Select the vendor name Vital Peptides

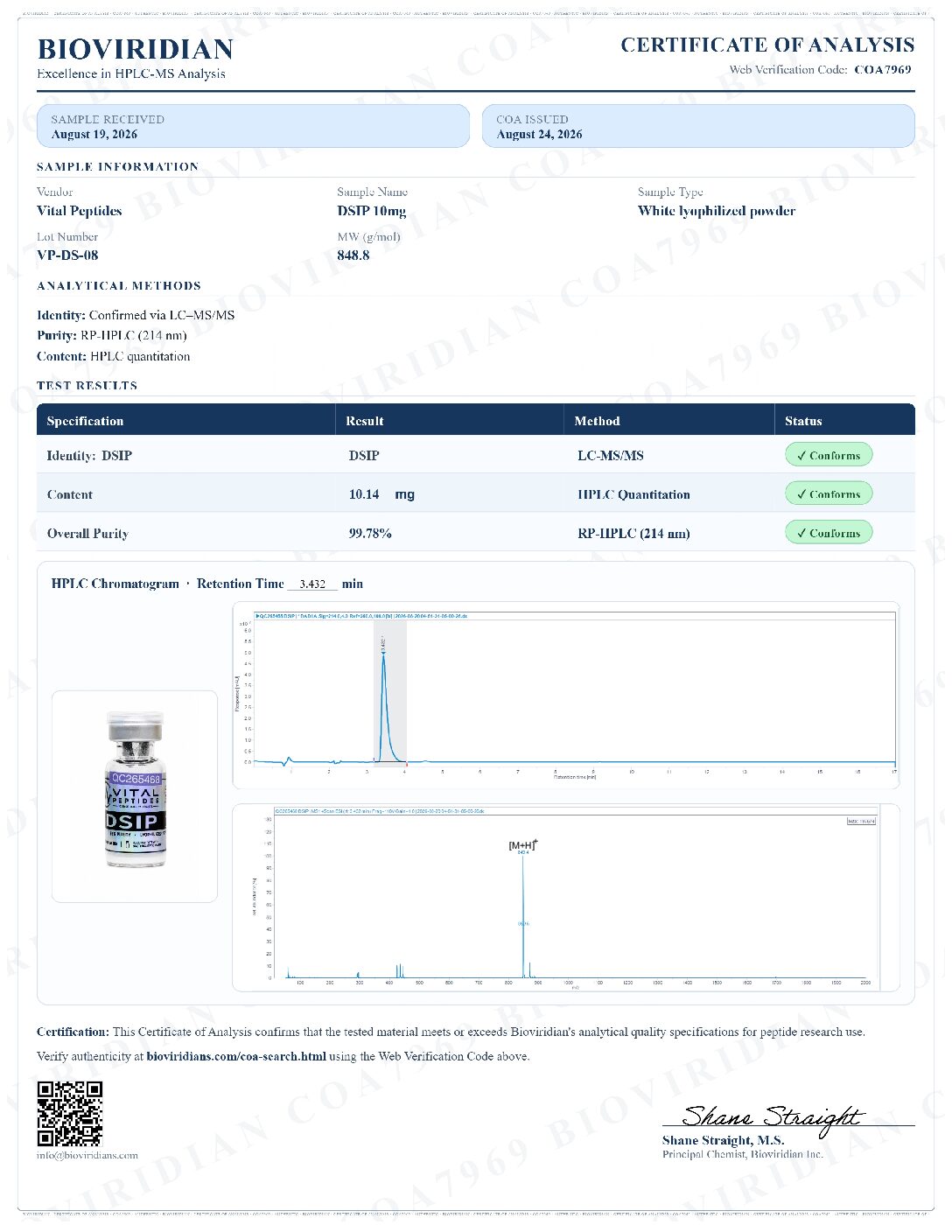[80, 211]
